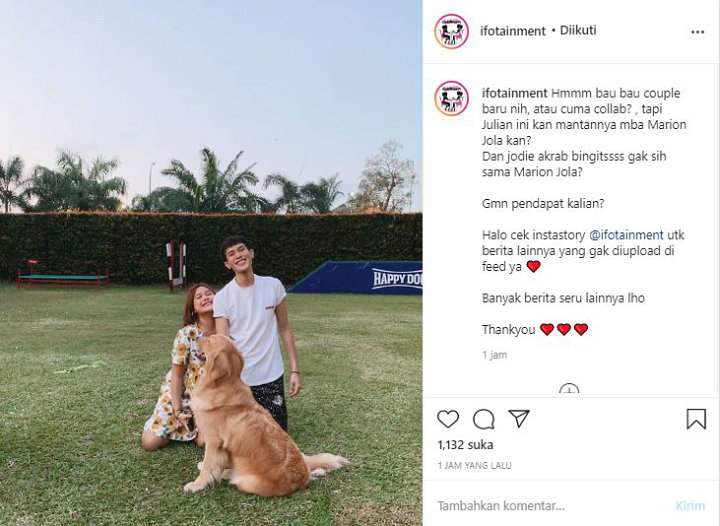Image resolution: width=720 pixels, height=526 pixels.
Task: Open the 1 JAM YANG LALU timestamp
Action: pyautogui.click(x=474, y=465)
